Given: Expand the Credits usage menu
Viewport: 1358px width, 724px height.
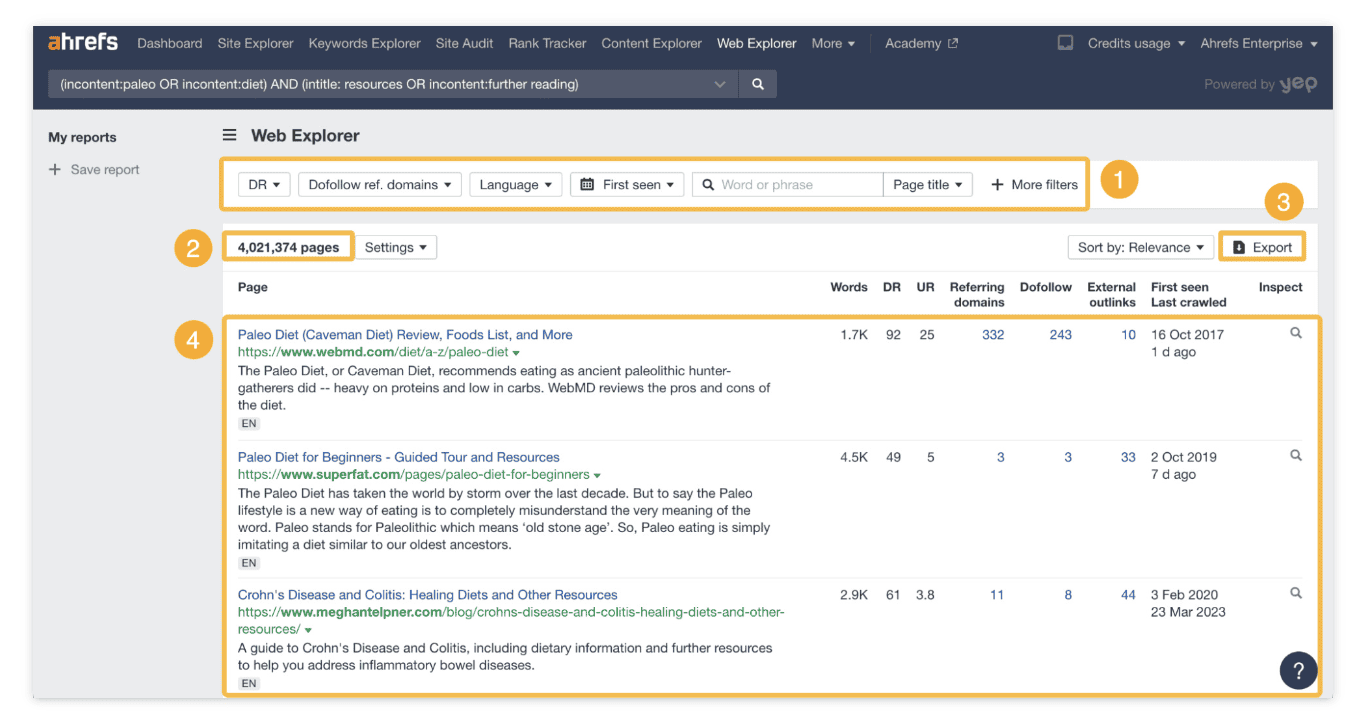Looking at the screenshot, I should (1136, 43).
